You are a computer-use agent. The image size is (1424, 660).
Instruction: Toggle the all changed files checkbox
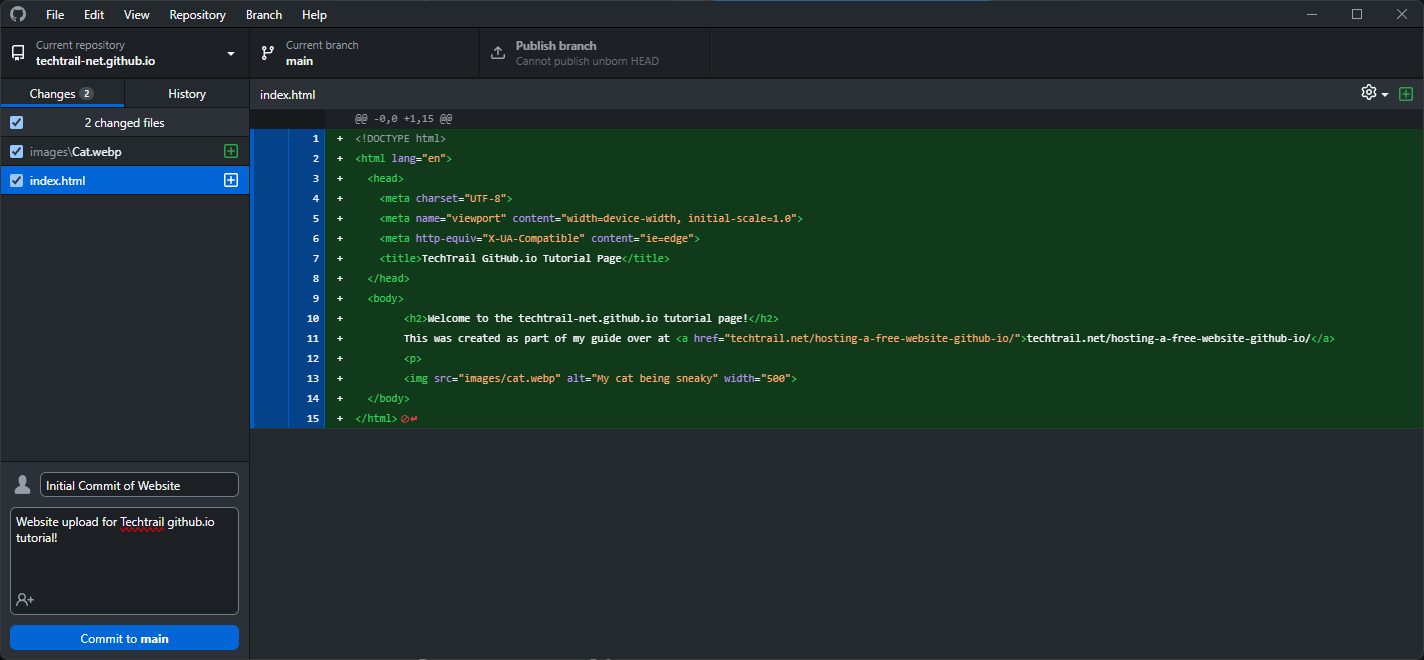pos(16,122)
